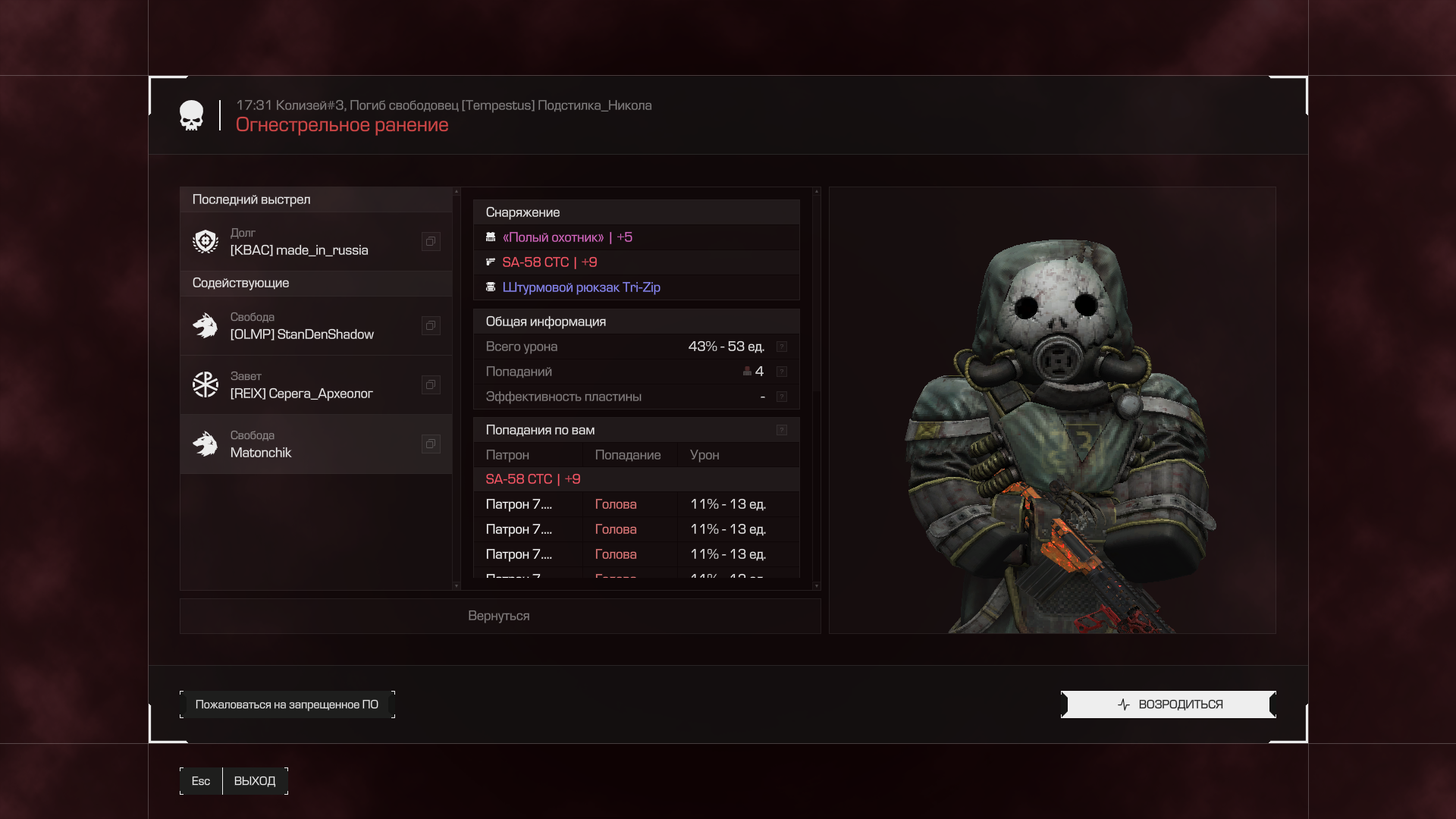Click Снаряжение section header
This screenshot has height=819, width=1456.
click(636, 212)
